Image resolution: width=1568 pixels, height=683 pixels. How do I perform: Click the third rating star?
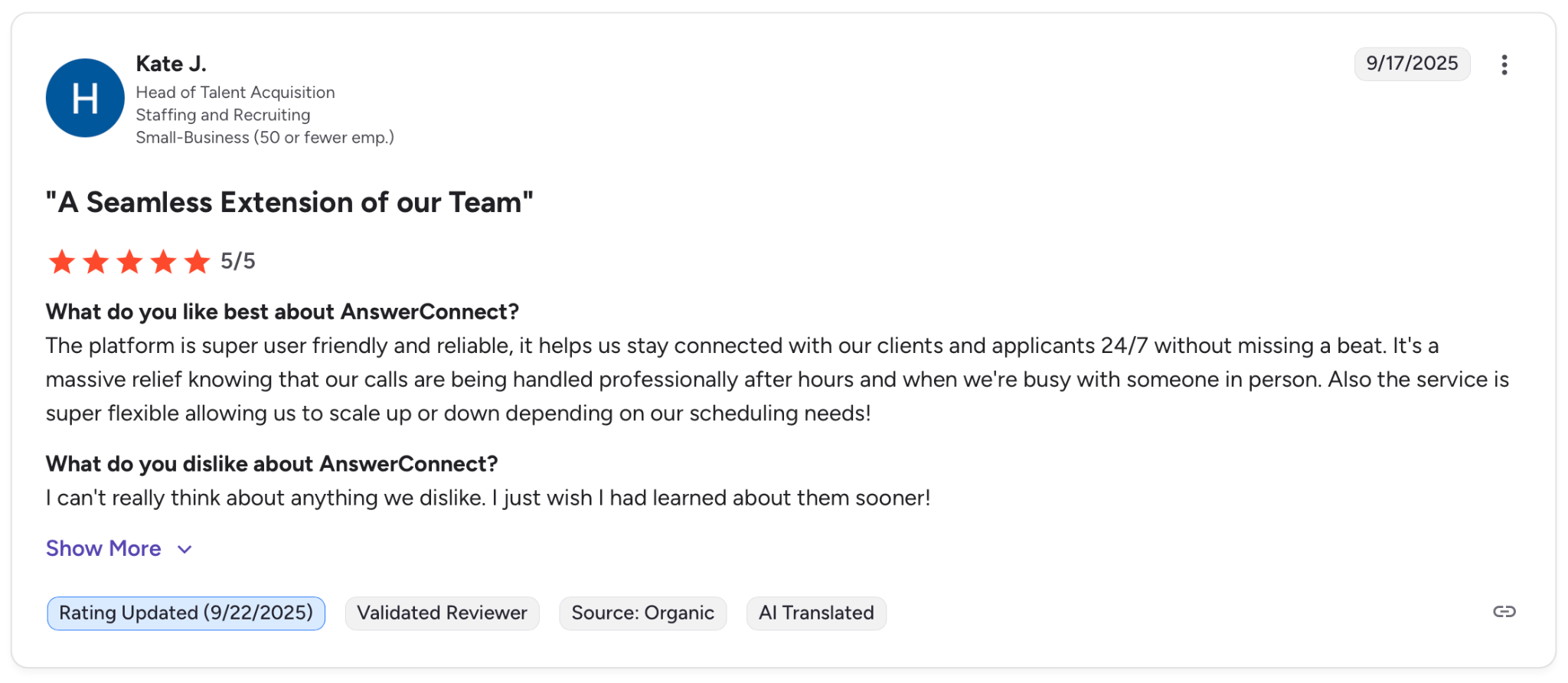tap(129, 262)
